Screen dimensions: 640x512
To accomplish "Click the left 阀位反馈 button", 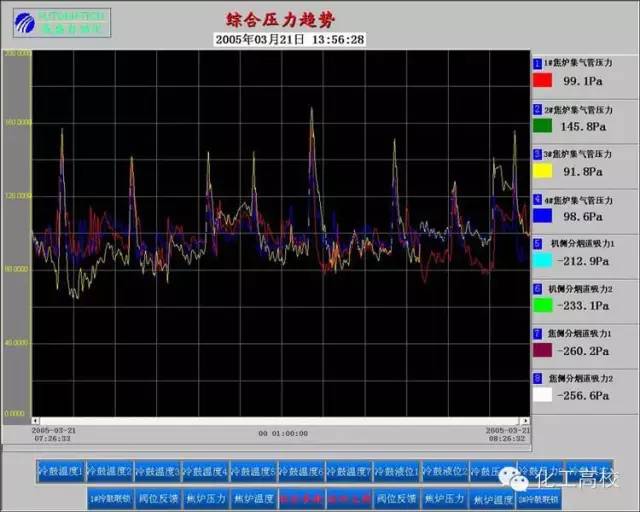I will (158, 499).
